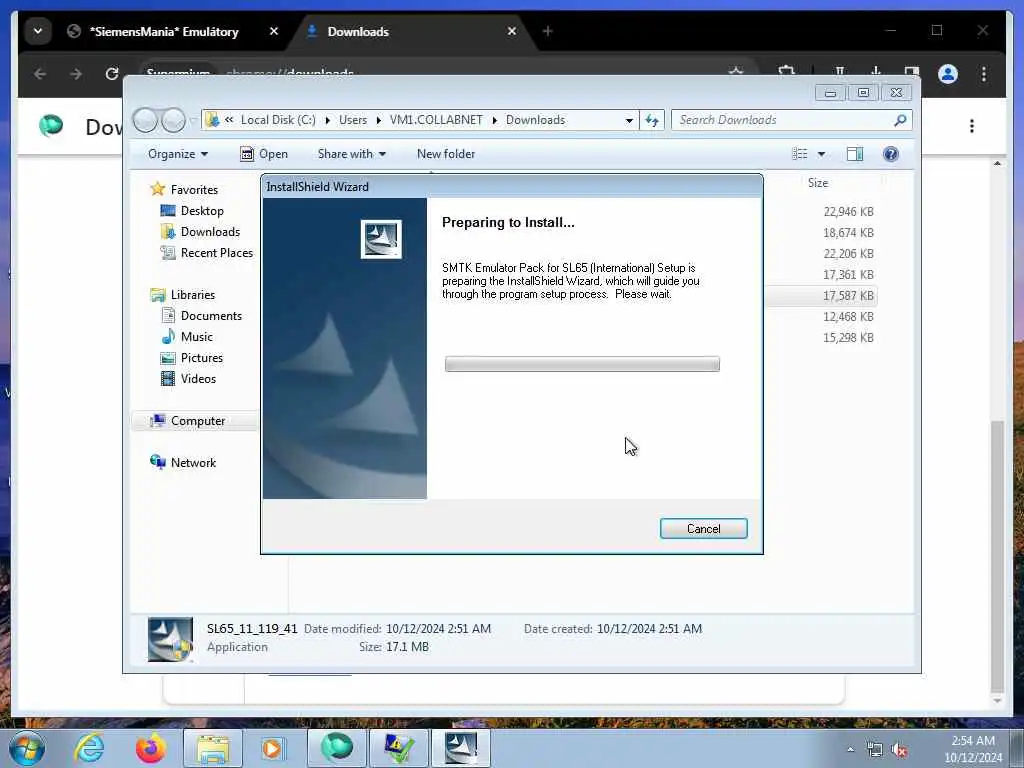Select Favorites in navigation pane
Screen dimensions: 1024x768
(x=194, y=189)
